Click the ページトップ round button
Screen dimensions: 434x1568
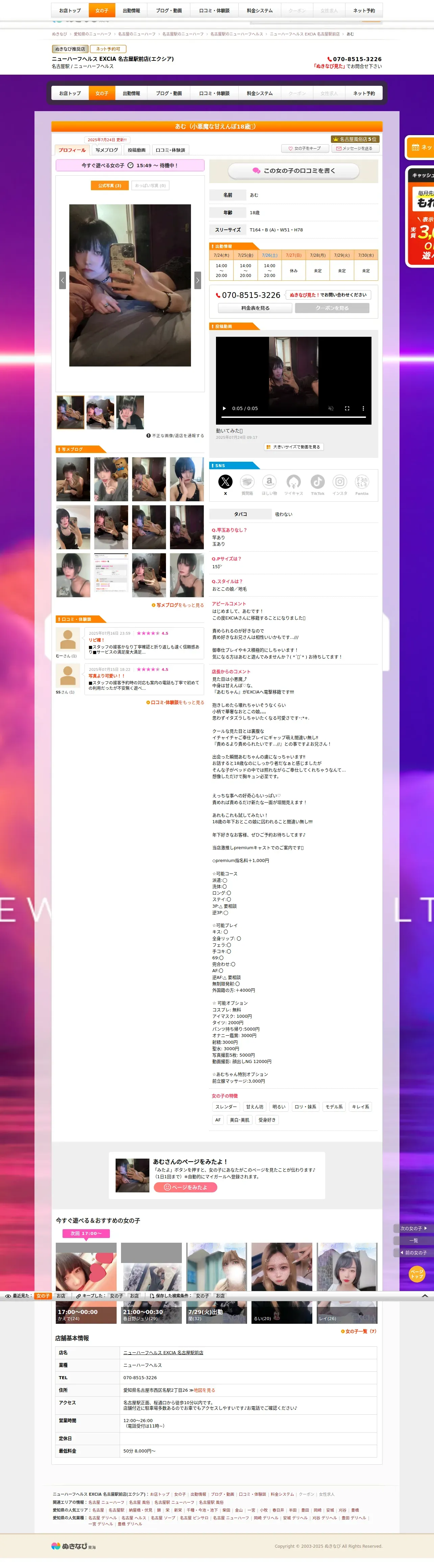click(417, 1274)
